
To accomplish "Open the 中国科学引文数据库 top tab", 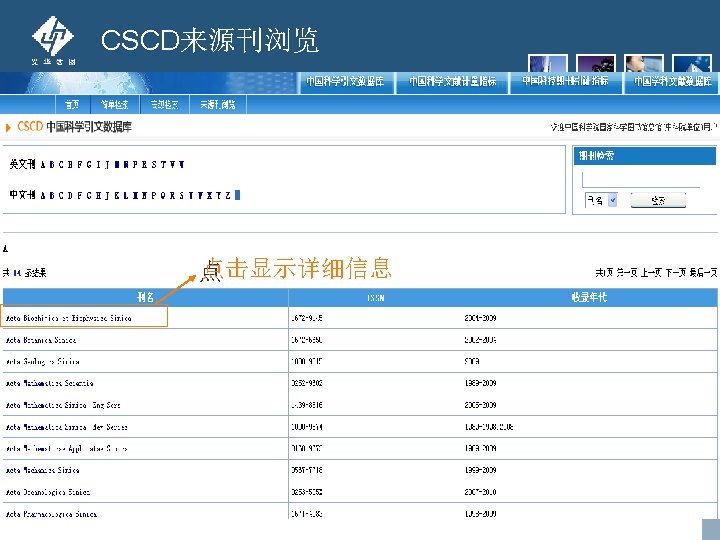I will 345,81.
